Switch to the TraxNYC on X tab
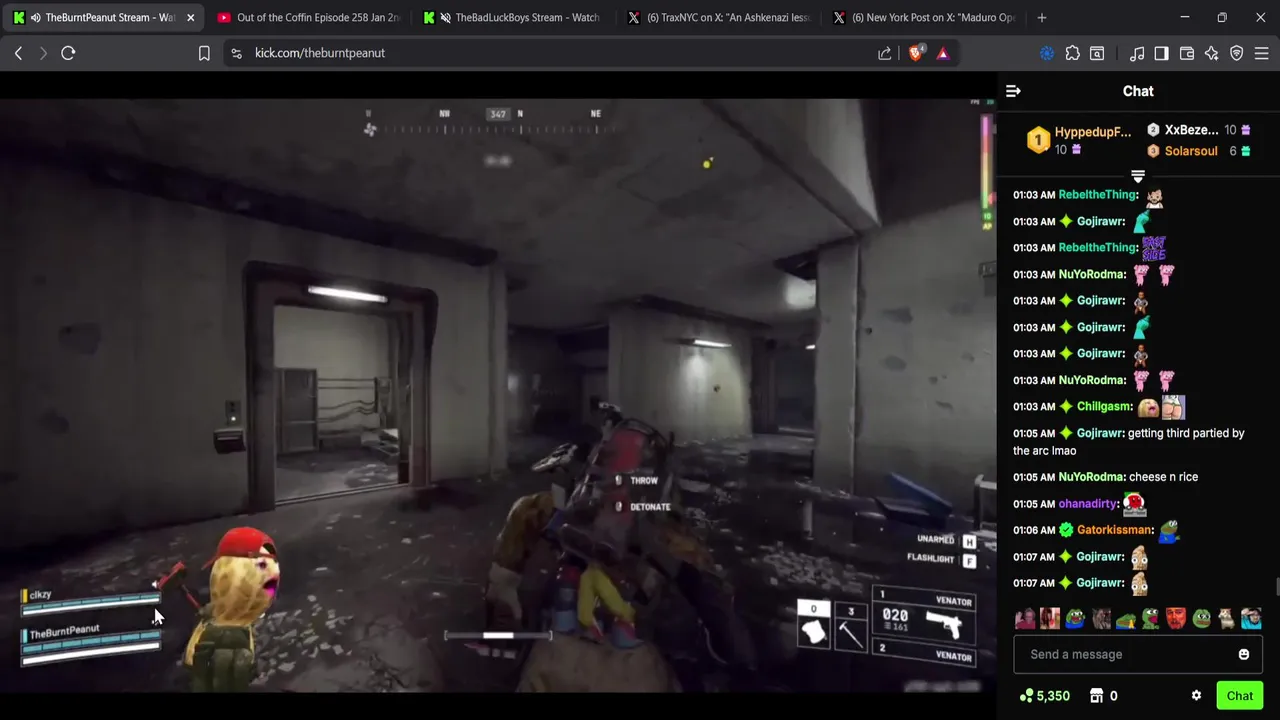 point(720,17)
